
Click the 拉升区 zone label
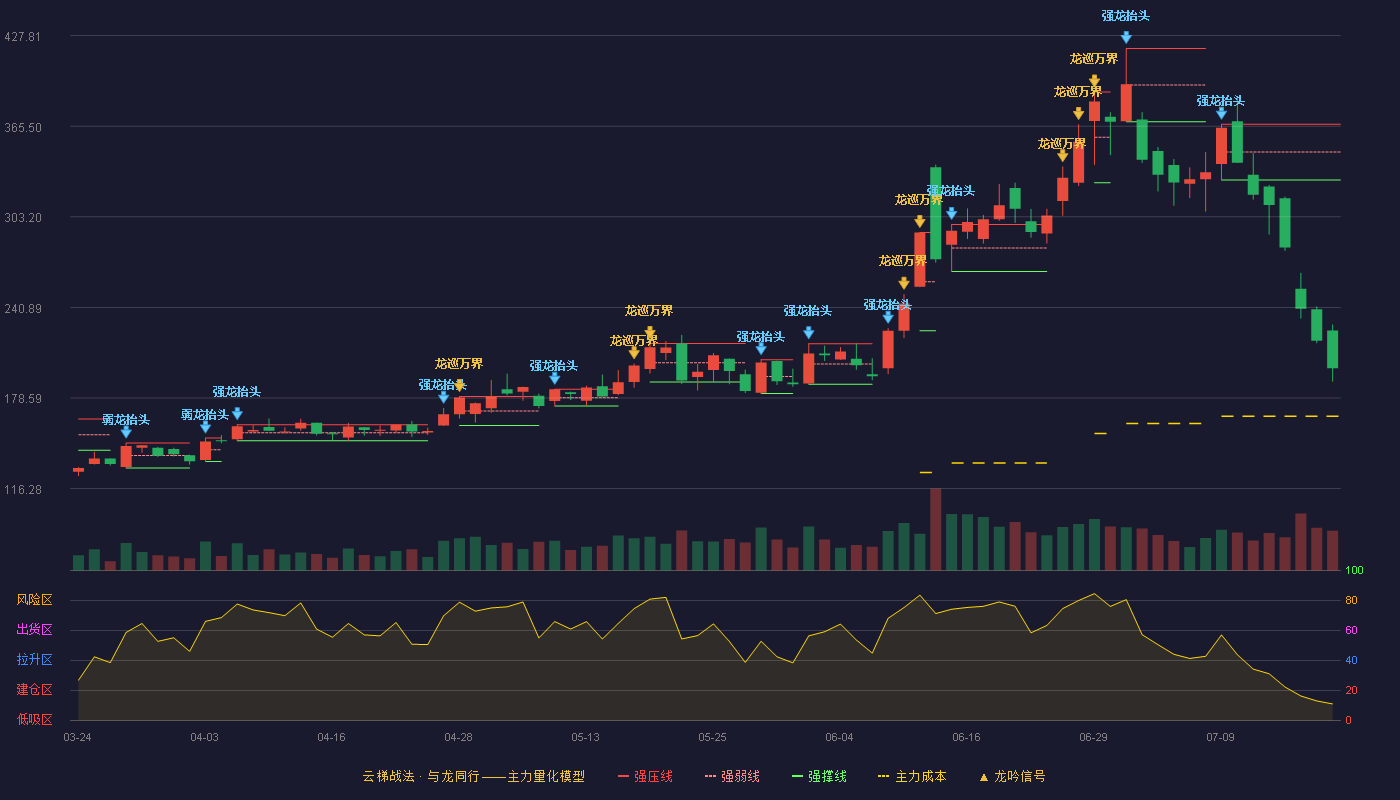[x=34, y=660]
